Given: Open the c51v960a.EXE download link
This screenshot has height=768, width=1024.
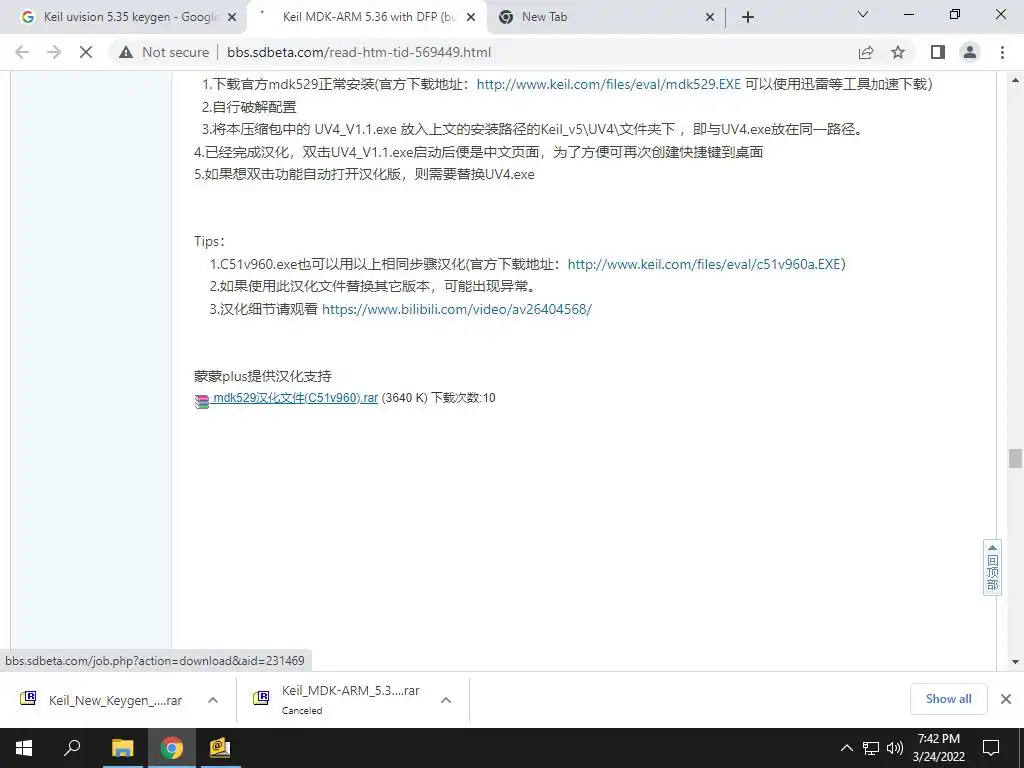Looking at the screenshot, I should (704, 264).
